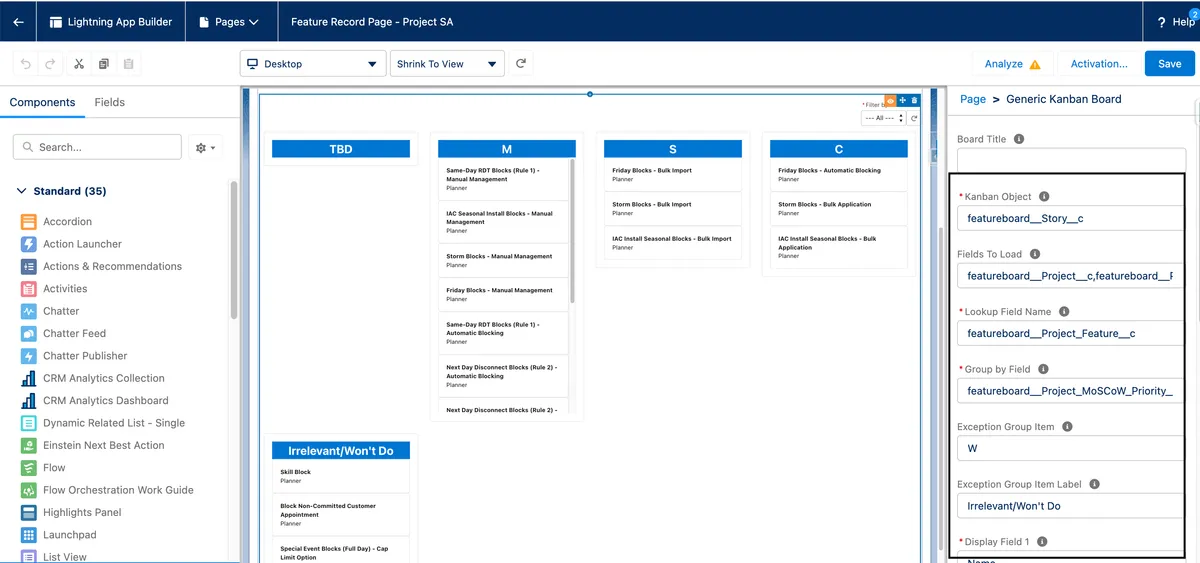
Task: Click the Cut scissors icon
Action: point(79,64)
